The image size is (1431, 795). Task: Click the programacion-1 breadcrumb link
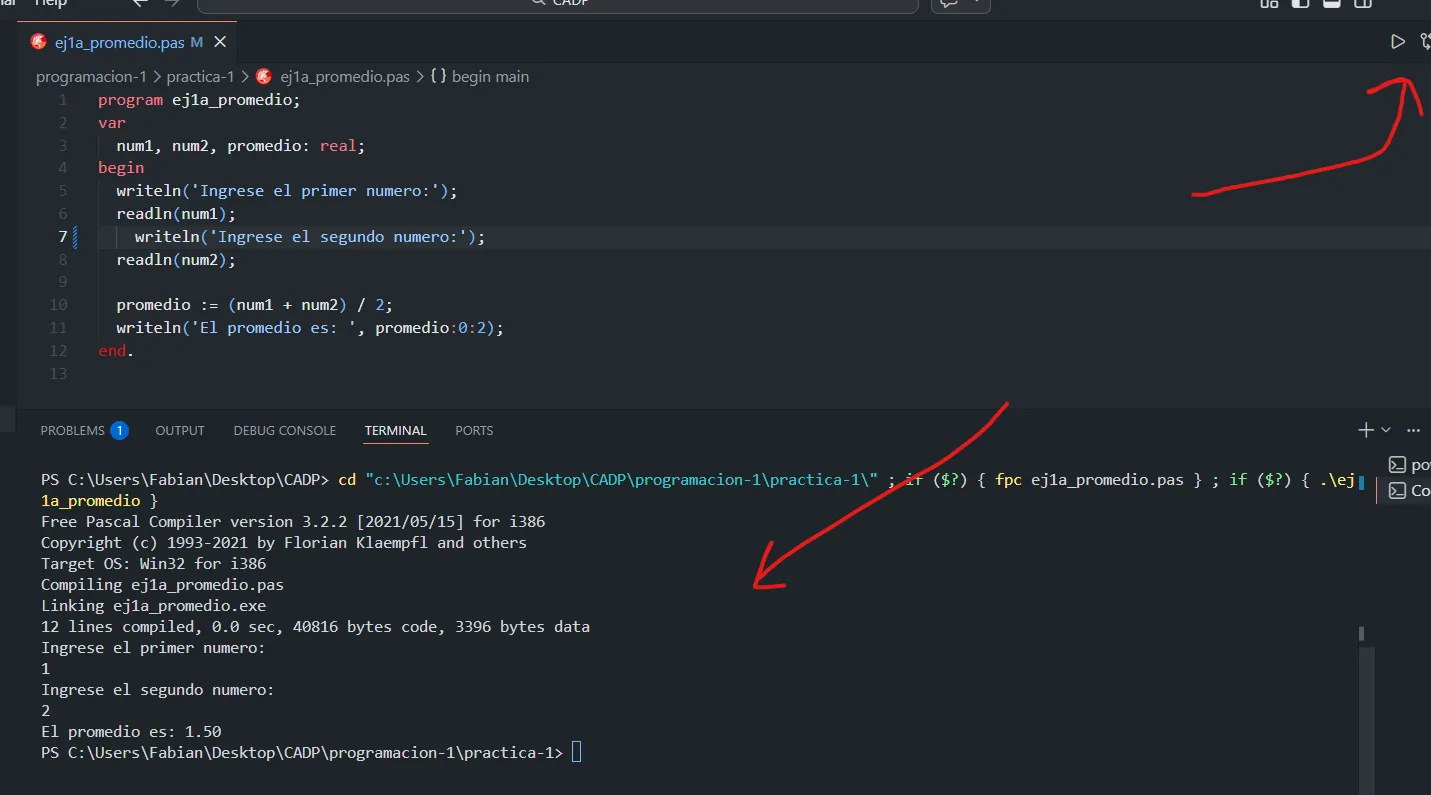point(91,77)
